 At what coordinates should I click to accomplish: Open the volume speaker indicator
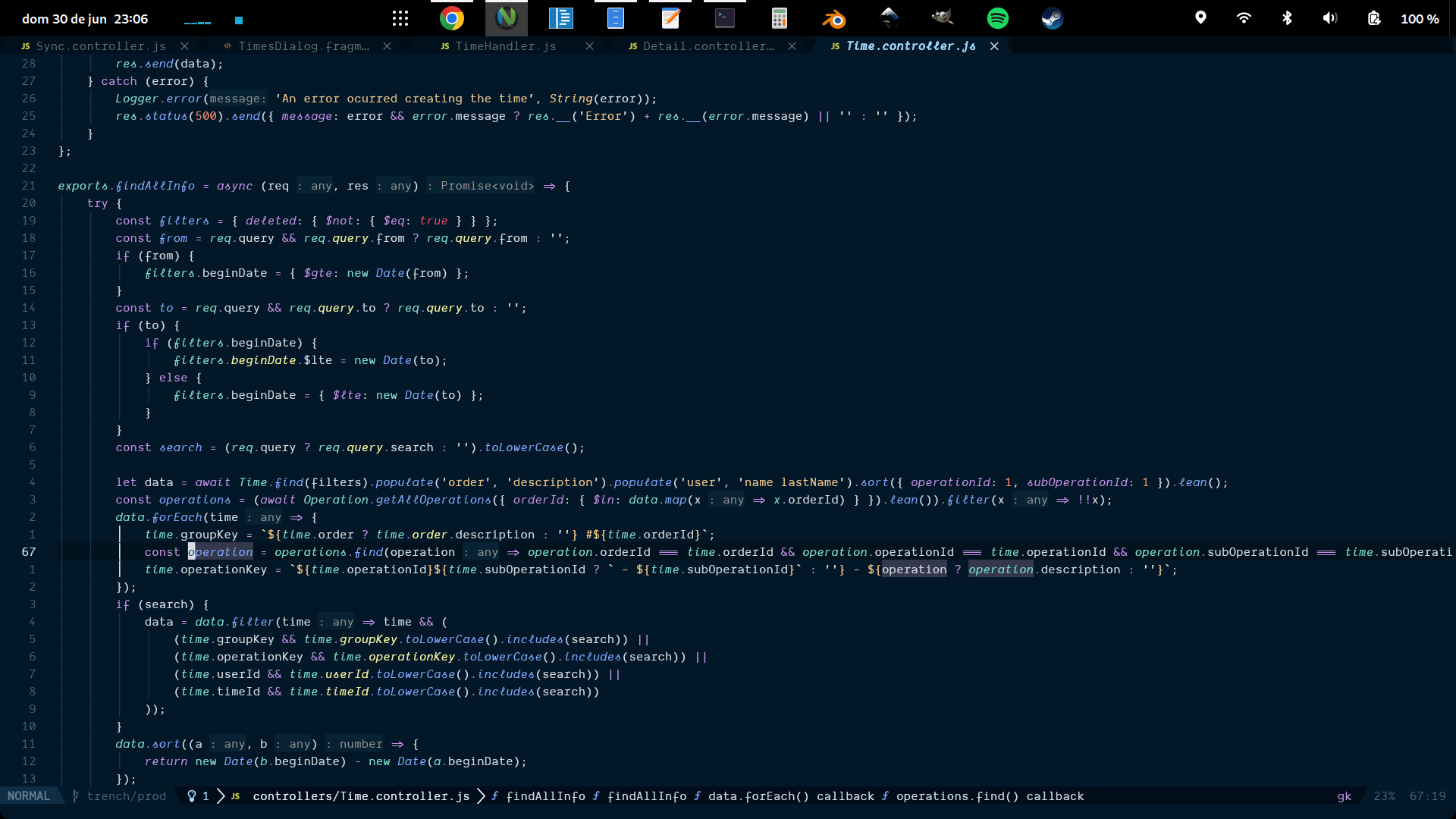(1330, 18)
